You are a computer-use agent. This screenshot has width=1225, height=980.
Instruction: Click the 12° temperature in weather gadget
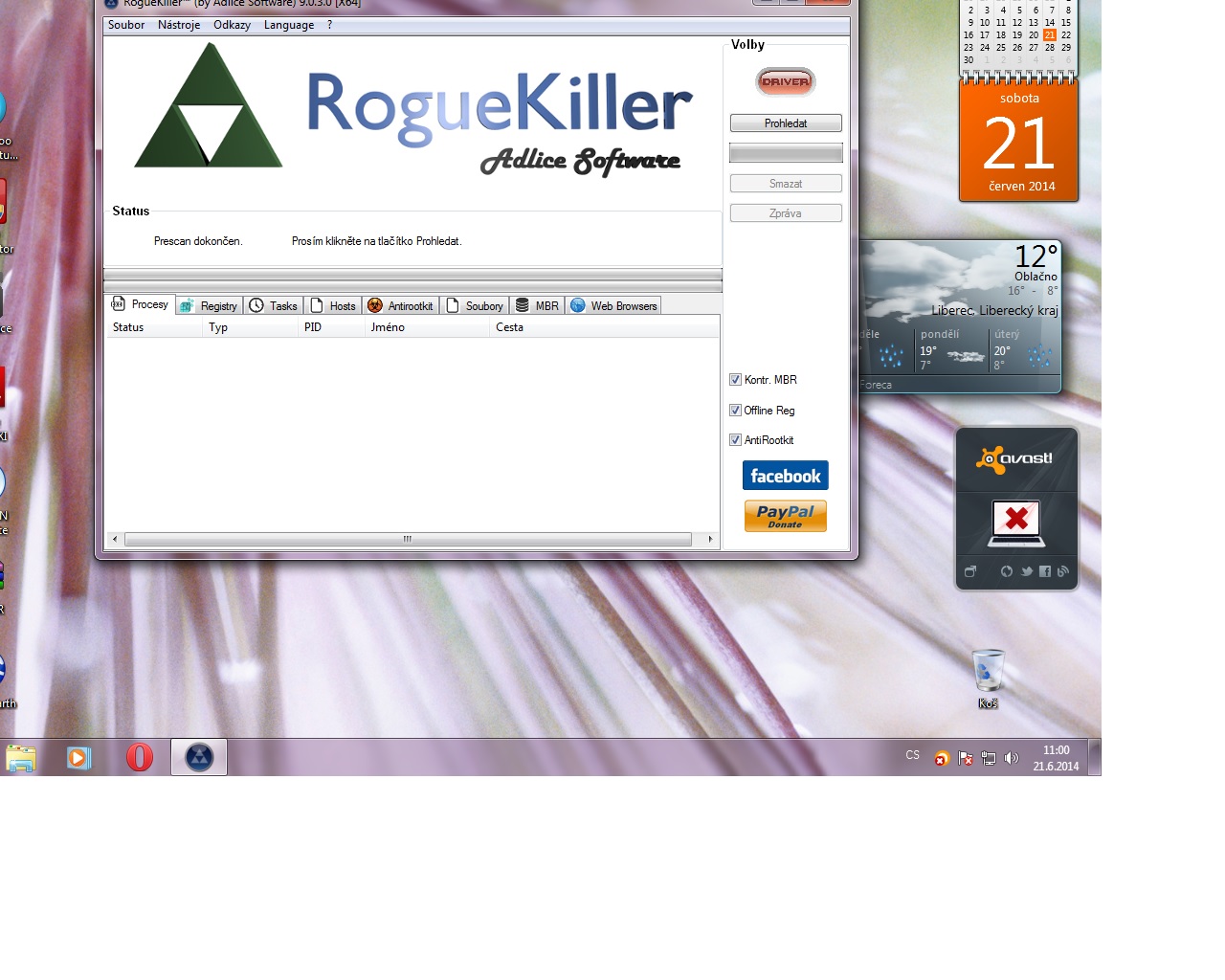pyautogui.click(x=1036, y=256)
